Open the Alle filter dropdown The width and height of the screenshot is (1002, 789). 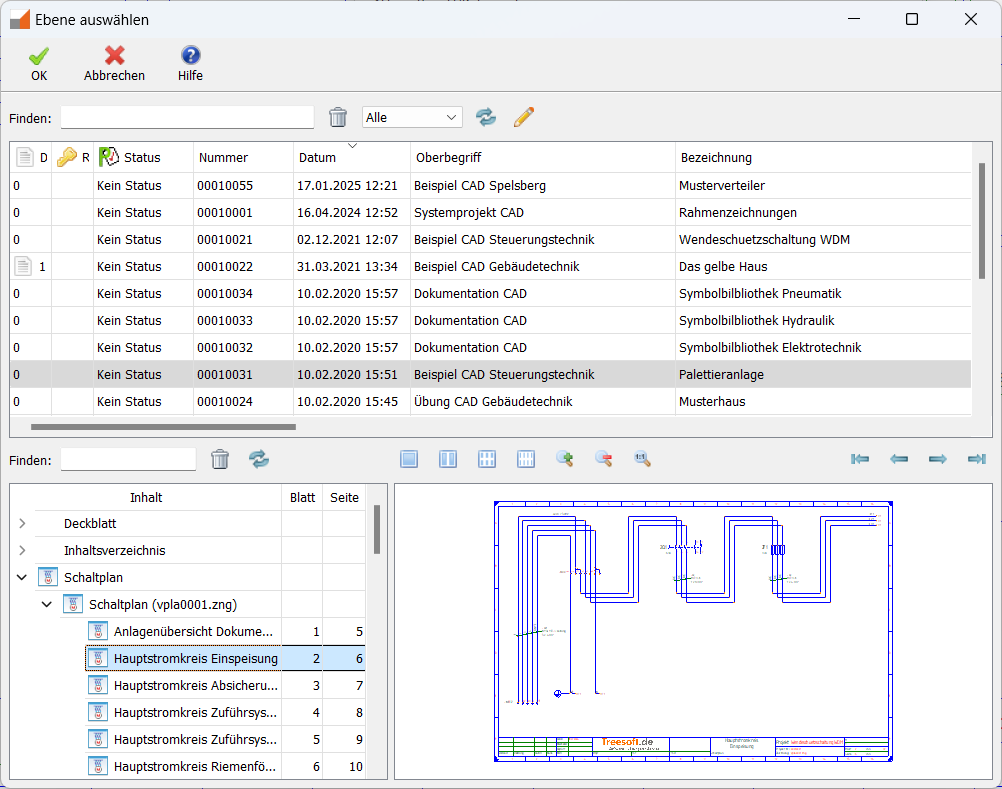(412, 118)
